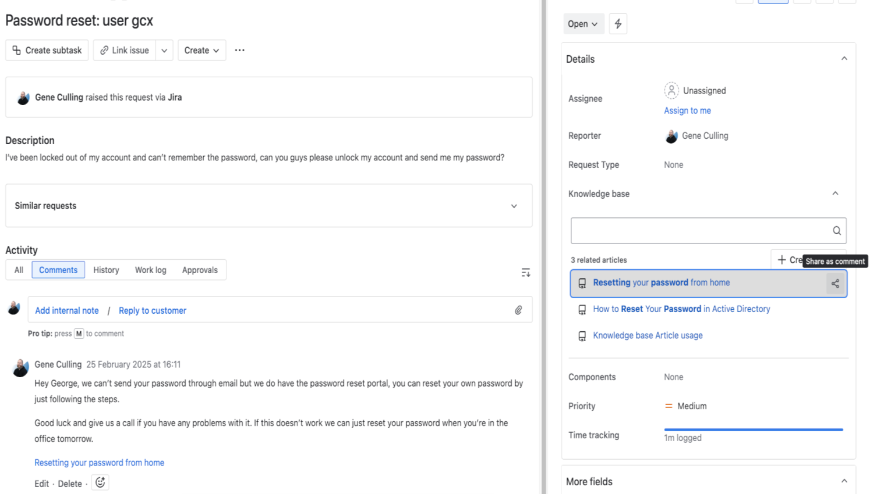Click the Create subtask button
Viewport: 870px width, 494px height.
click(47, 50)
